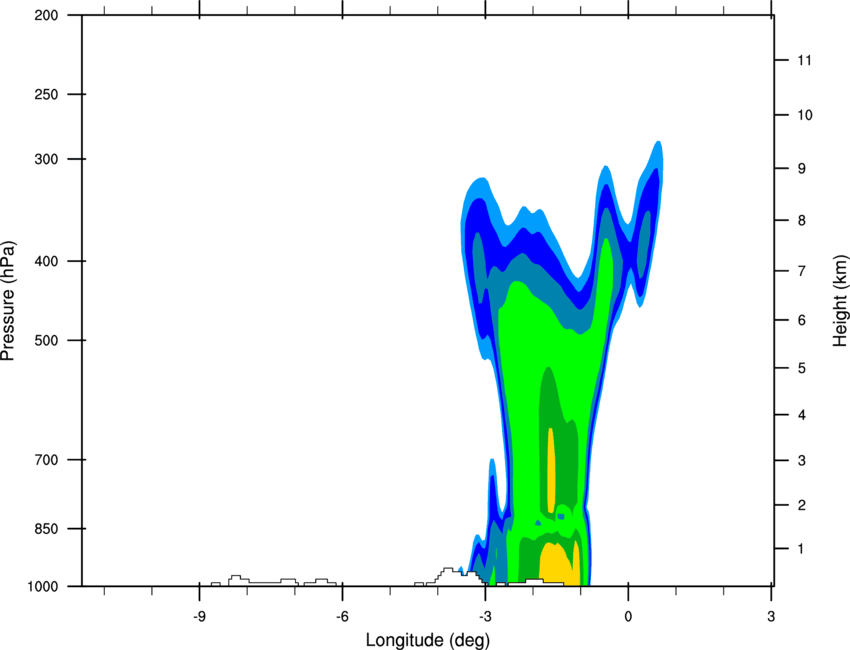
Task: Click the height label 6 km
Action: [x=802, y=320]
